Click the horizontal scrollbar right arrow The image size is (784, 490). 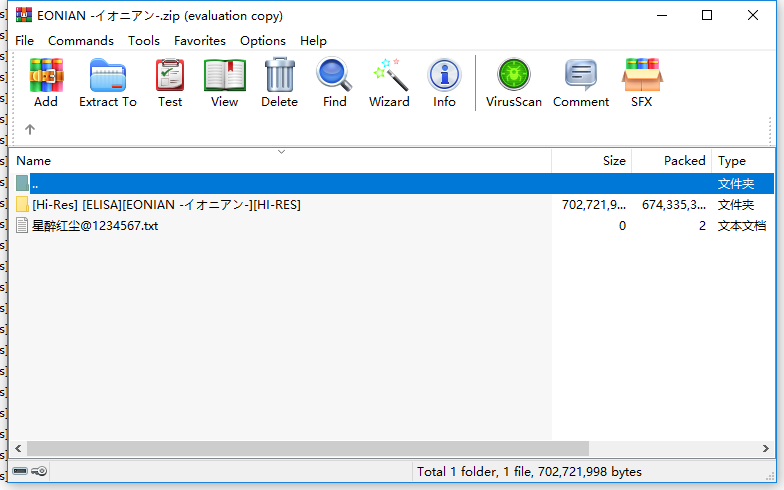click(x=766, y=448)
